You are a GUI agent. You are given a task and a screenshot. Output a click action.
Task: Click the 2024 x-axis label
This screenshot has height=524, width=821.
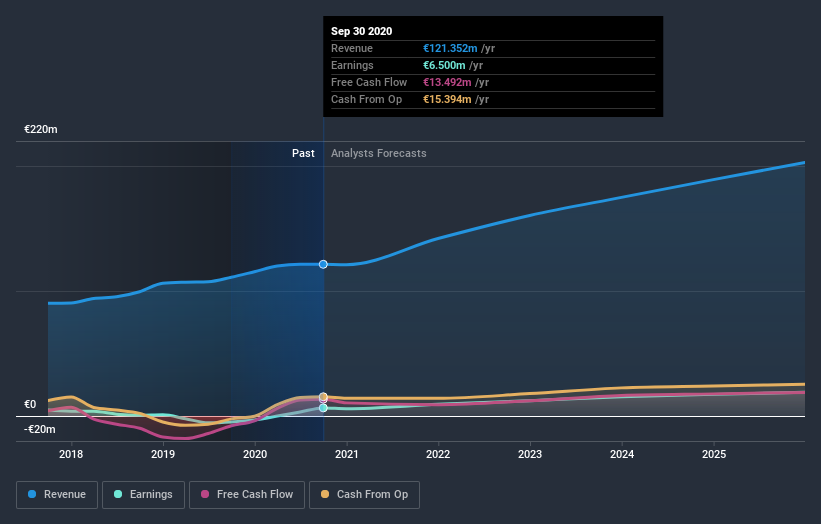pyautogui.click(x=622, y=454)
